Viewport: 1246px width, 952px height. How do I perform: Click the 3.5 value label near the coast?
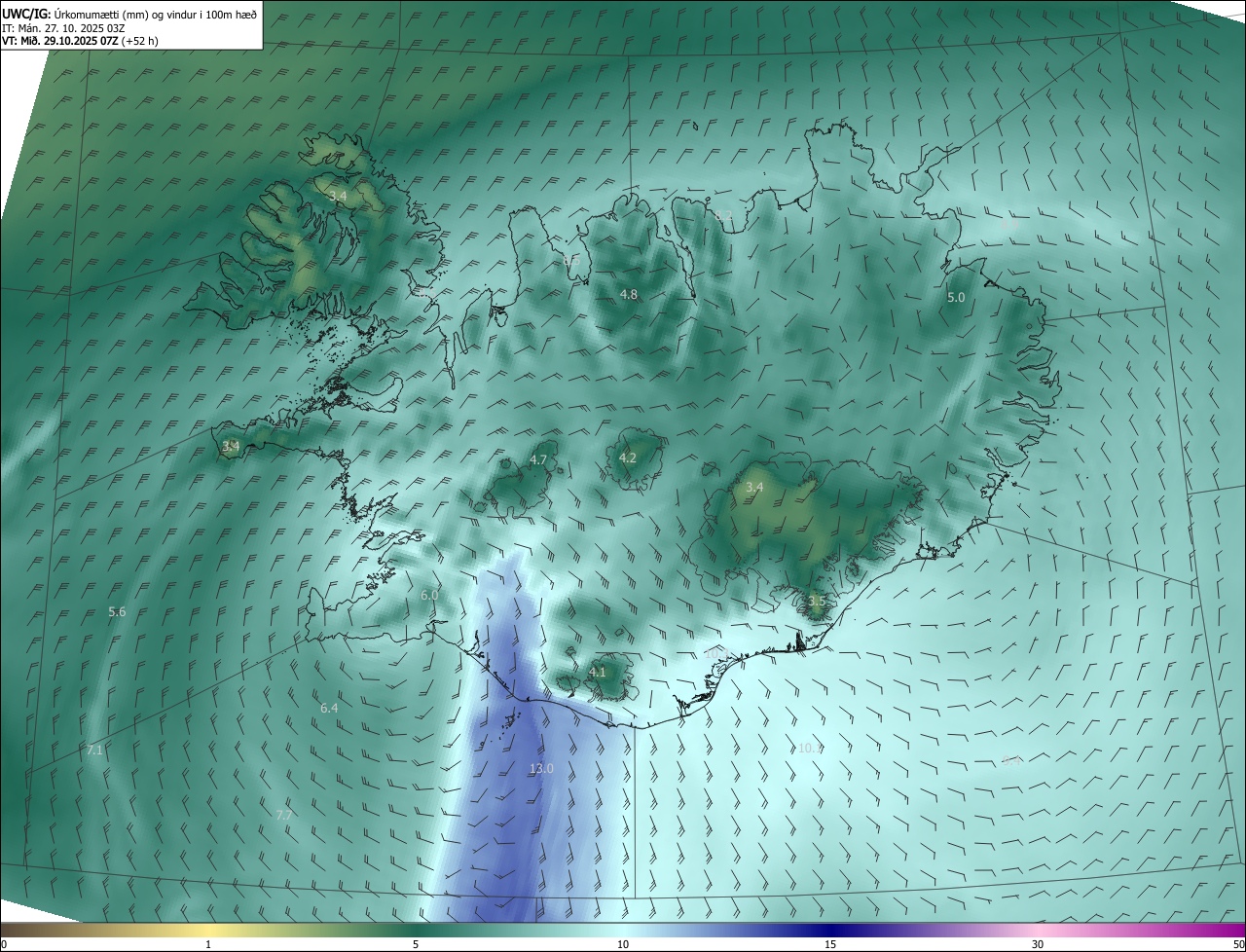816,602
